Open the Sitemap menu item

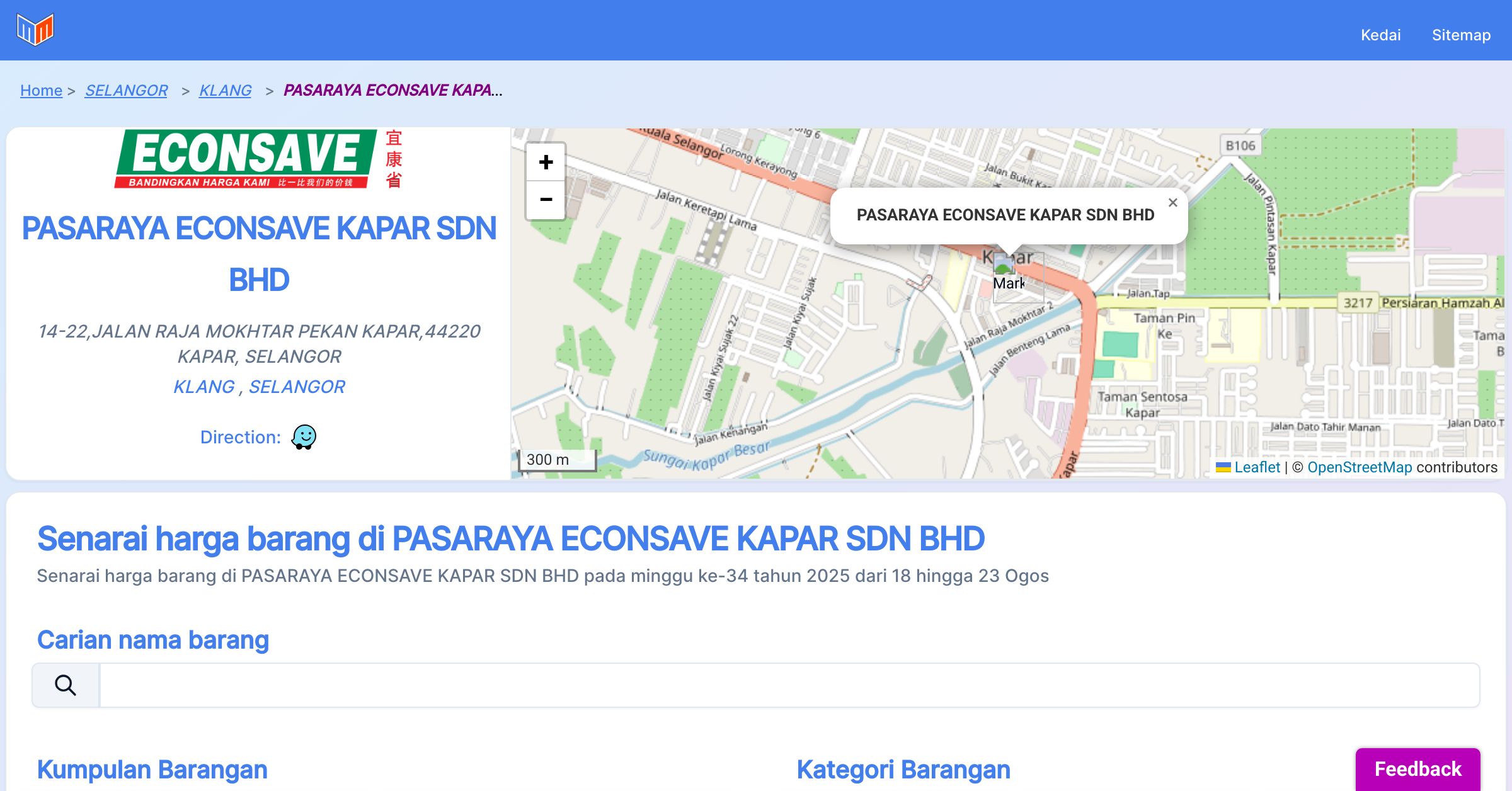(1461, 35)
